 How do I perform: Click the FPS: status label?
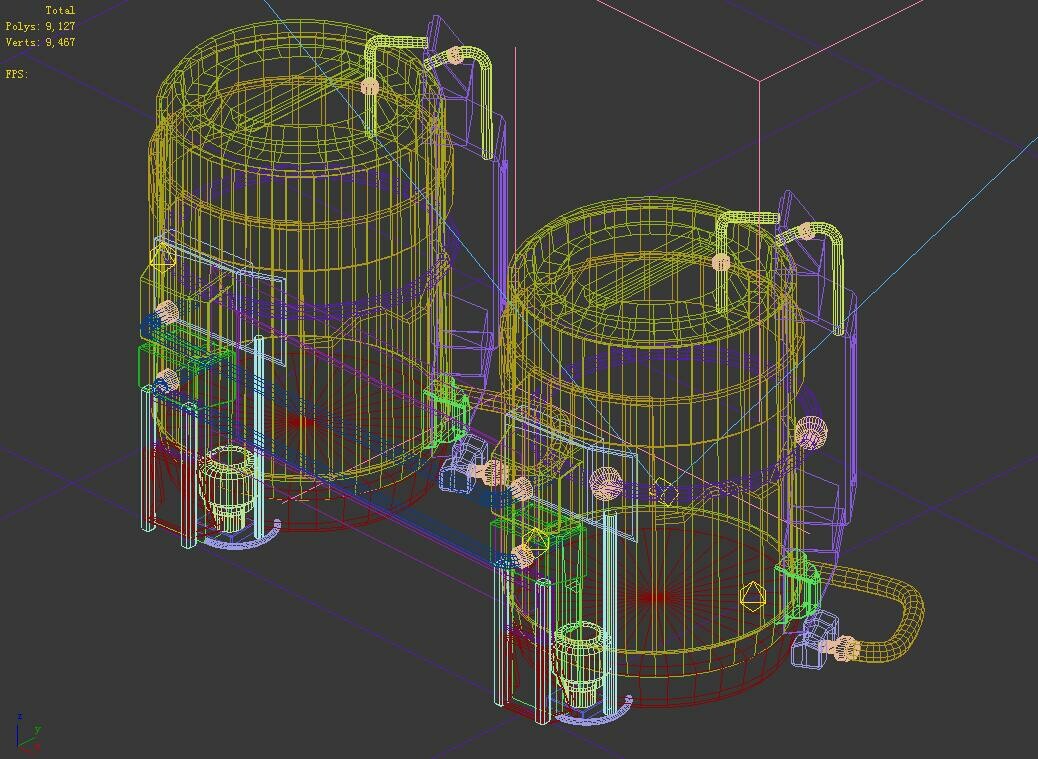15,72
